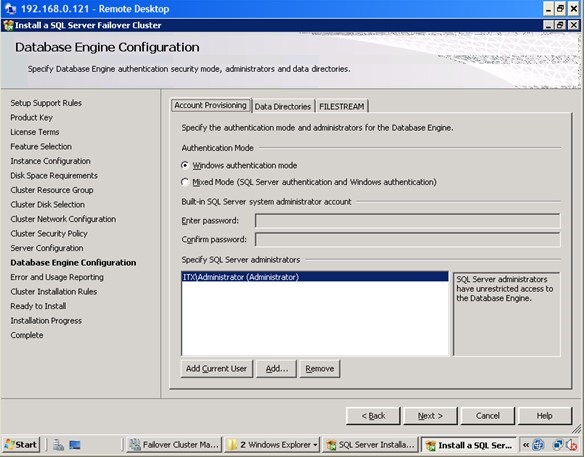Select Install a SQL Server taskbar item
585x457 pixels.
(x=469, y=445)
